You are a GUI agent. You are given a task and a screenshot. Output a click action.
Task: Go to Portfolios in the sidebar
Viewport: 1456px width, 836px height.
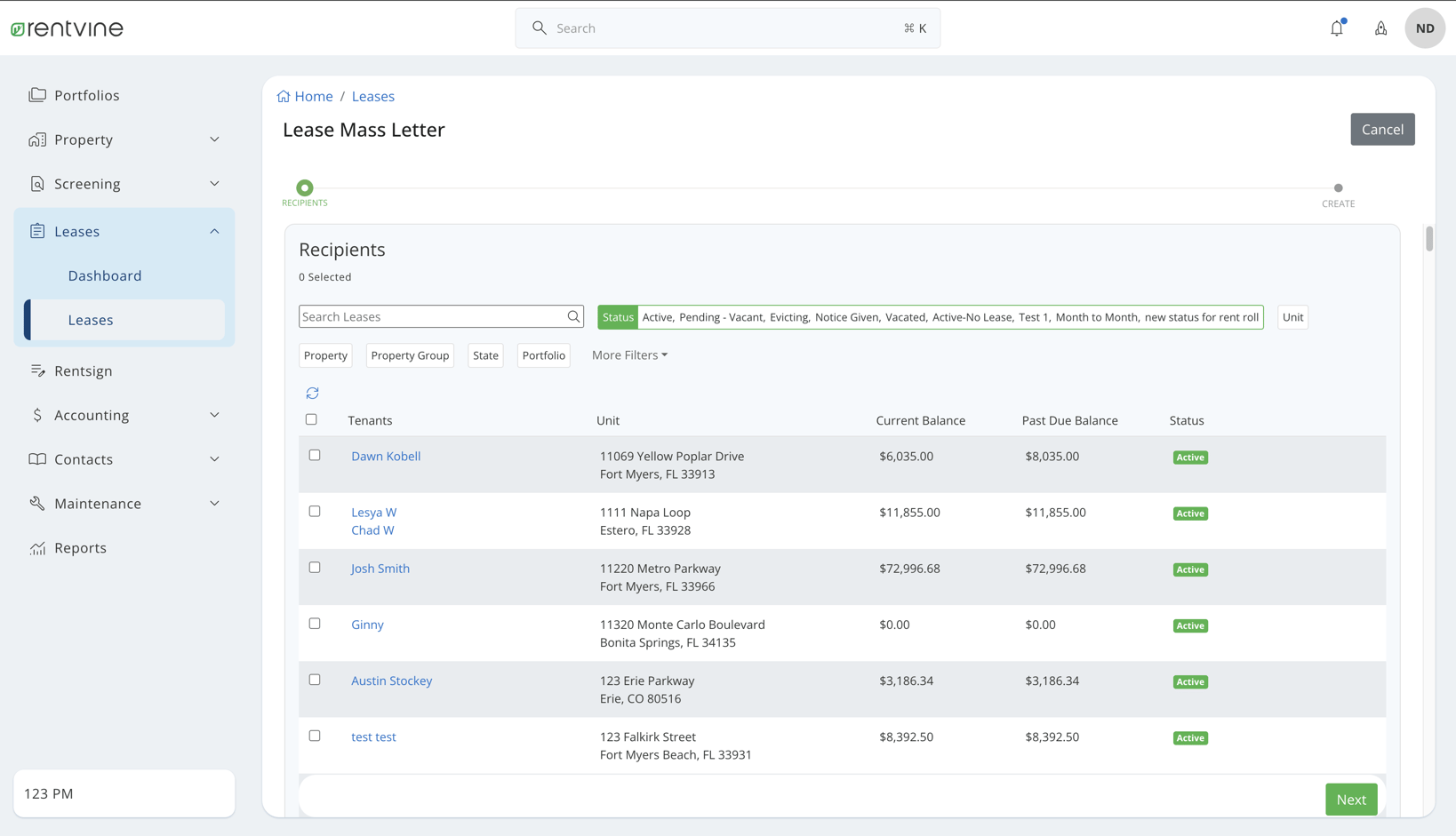tap(86, 95)
